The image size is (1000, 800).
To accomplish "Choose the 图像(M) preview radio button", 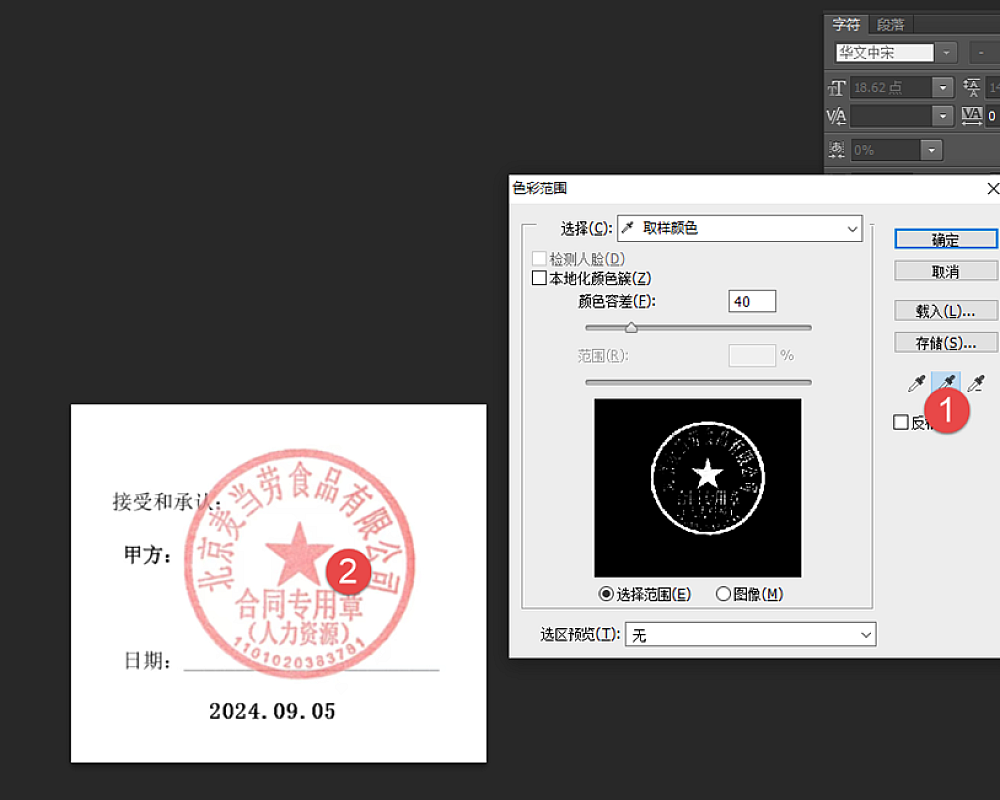I will (724, 594).
